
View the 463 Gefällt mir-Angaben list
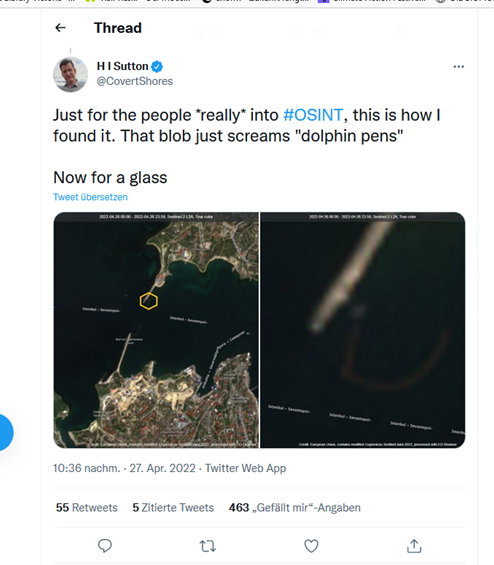[295, 508]
